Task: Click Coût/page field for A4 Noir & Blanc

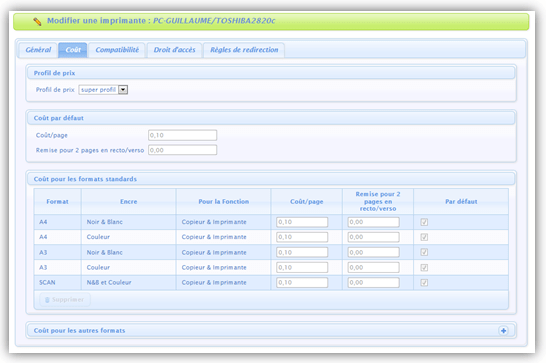Action: [302, 222]
